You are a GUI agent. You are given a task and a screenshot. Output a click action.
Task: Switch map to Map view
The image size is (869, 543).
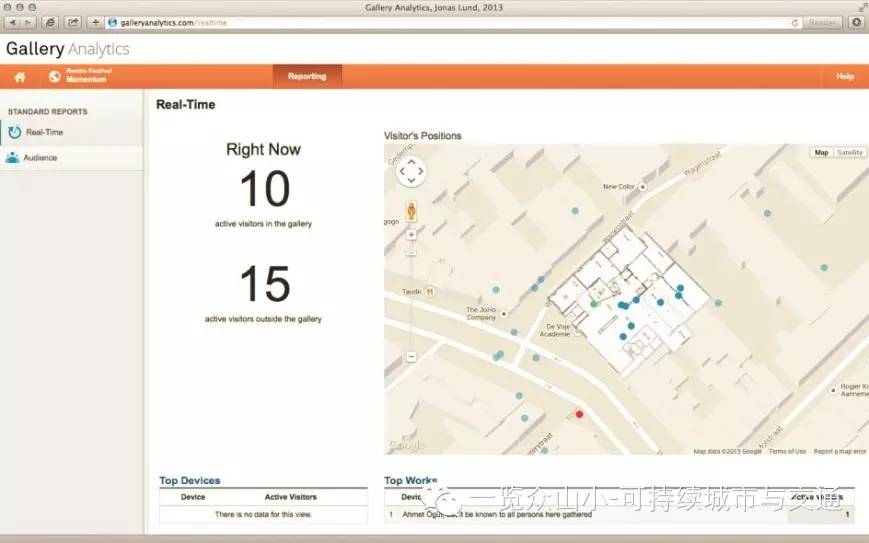pyautogui.click(x=821, y=152)
